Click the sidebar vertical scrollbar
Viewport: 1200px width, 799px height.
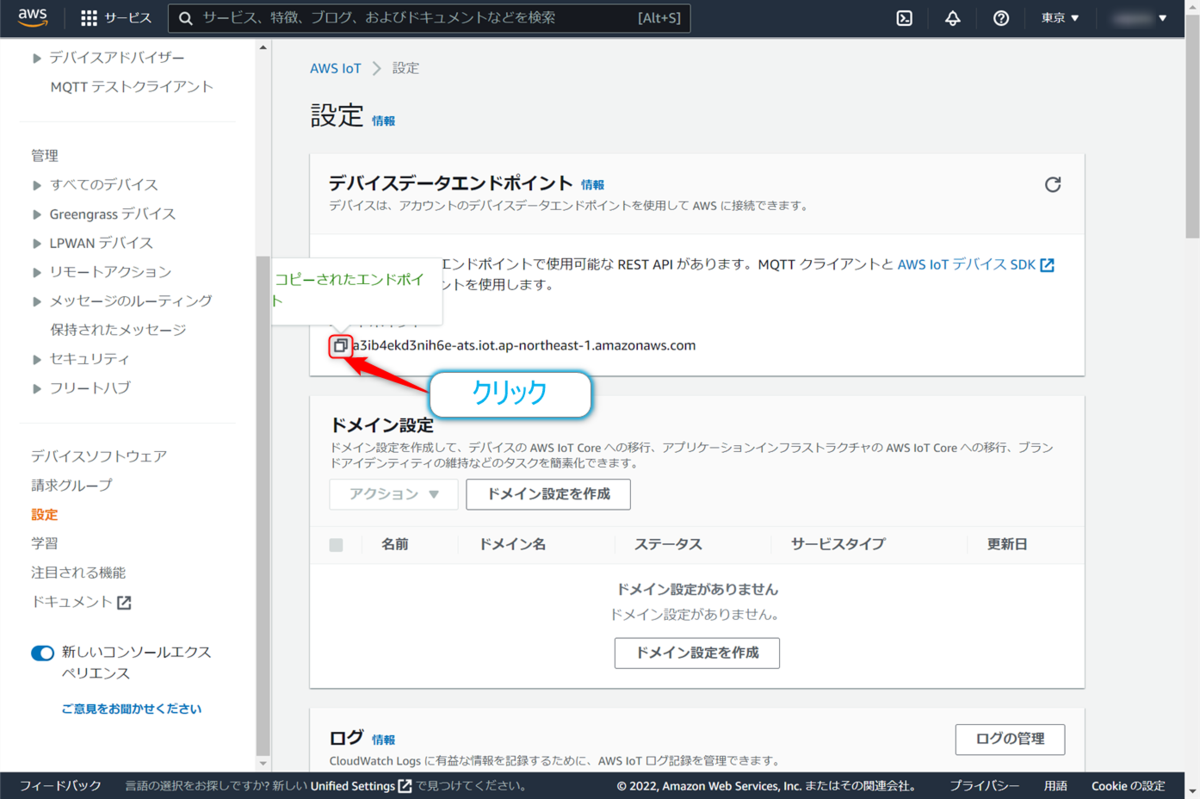(x=264, y=505)
